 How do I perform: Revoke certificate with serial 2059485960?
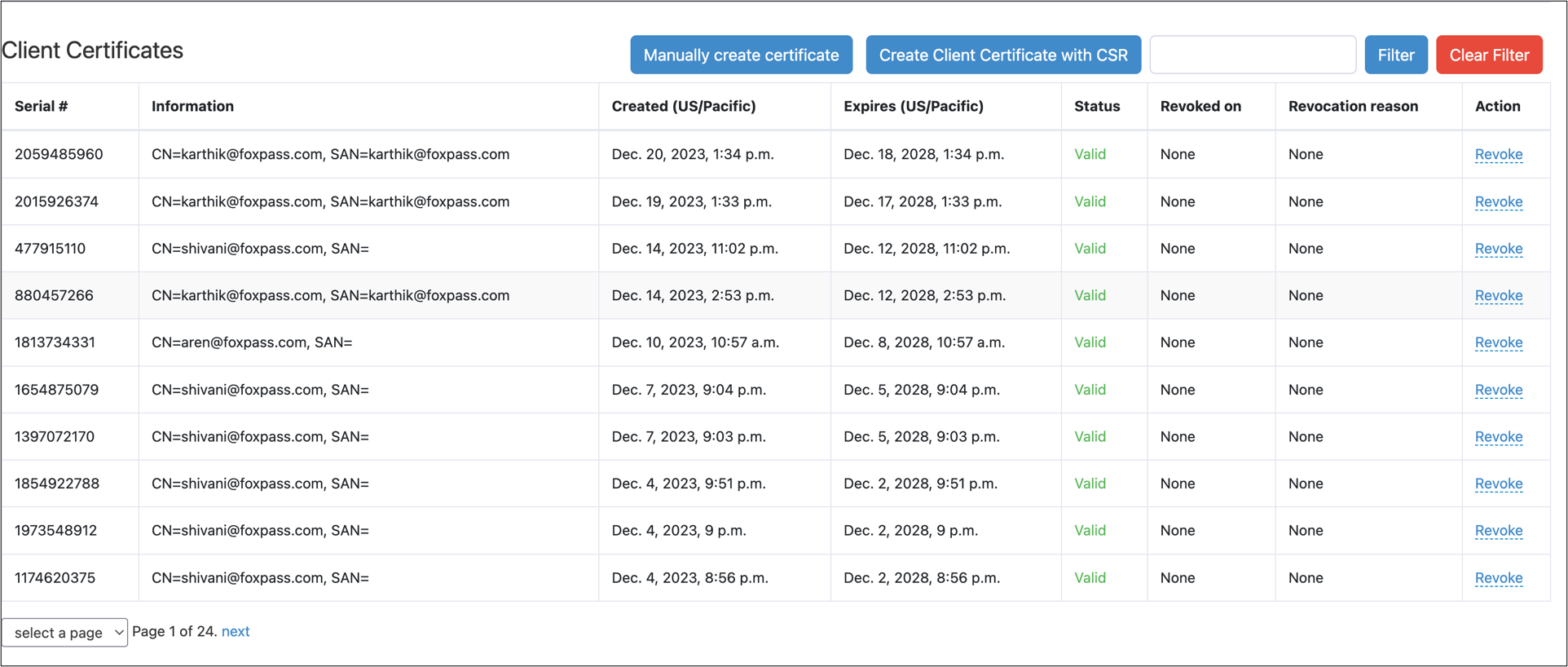(1498, 154)
